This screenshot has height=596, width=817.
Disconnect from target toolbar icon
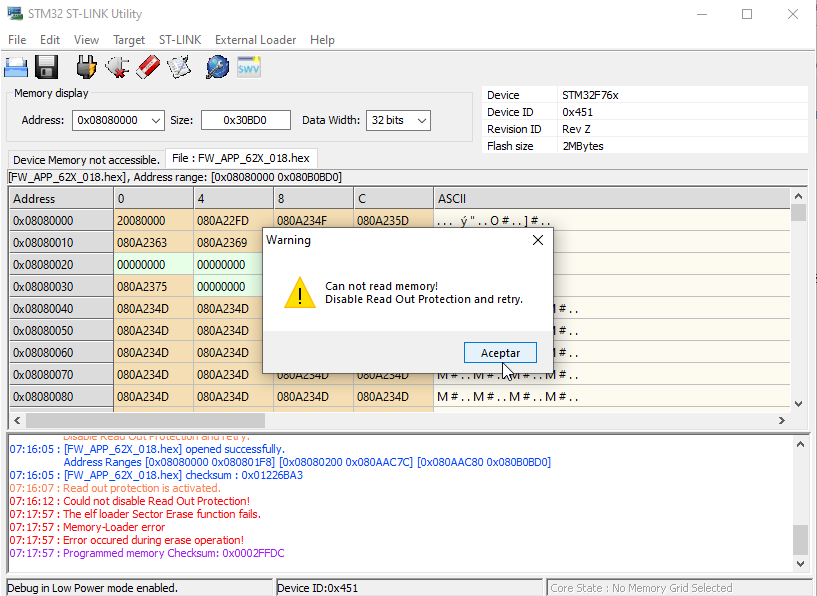[x=117, y=67]
